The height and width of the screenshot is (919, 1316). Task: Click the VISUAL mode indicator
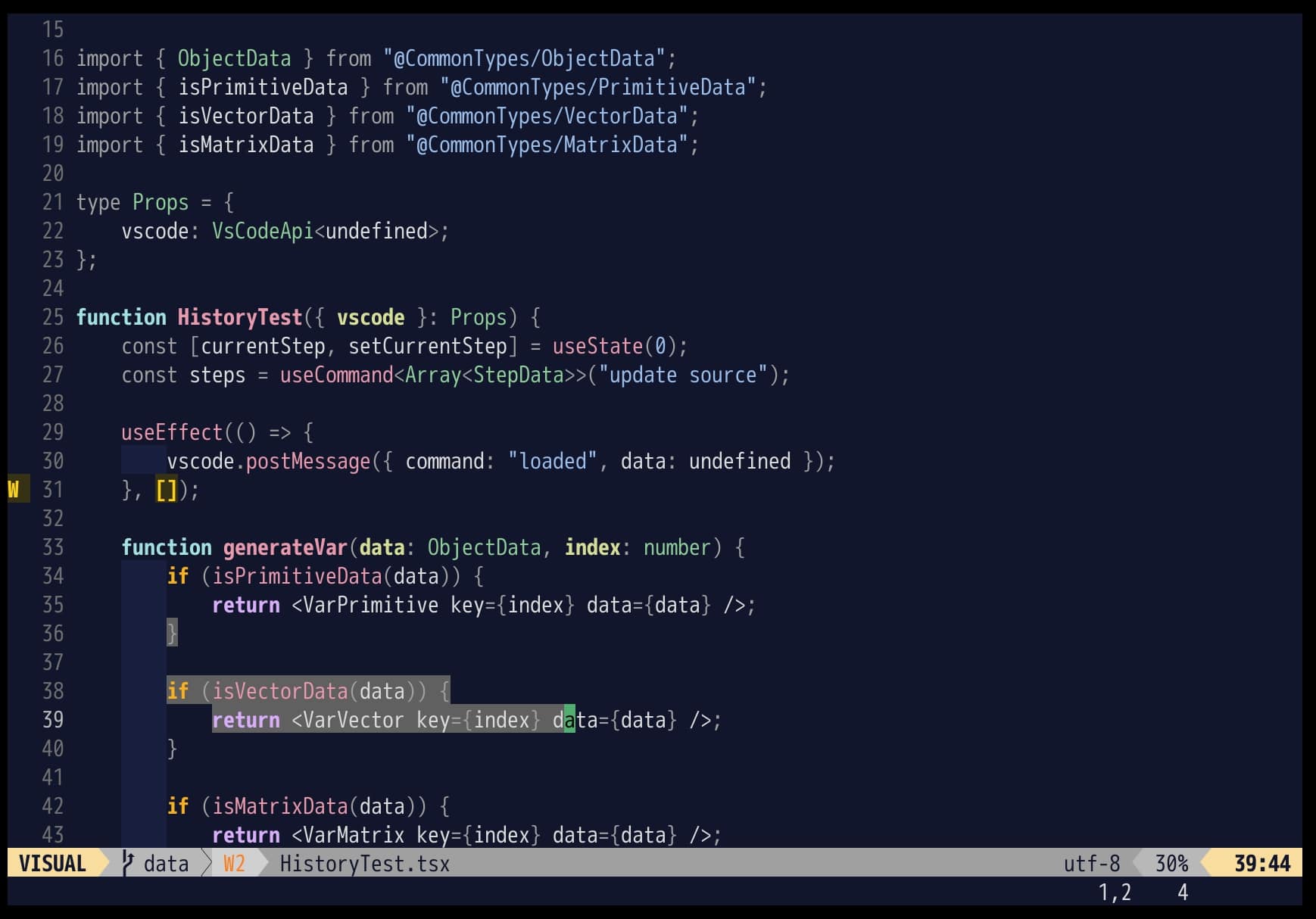pos(52,863)
